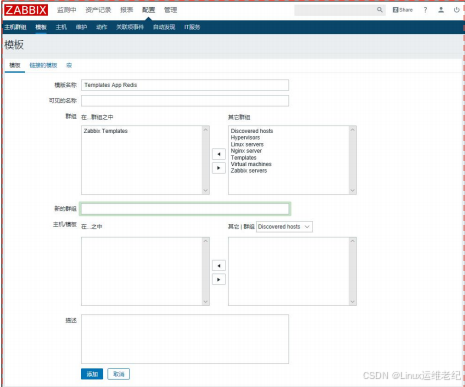Select 'Hypervisors' in other groups list

point(245,137)
